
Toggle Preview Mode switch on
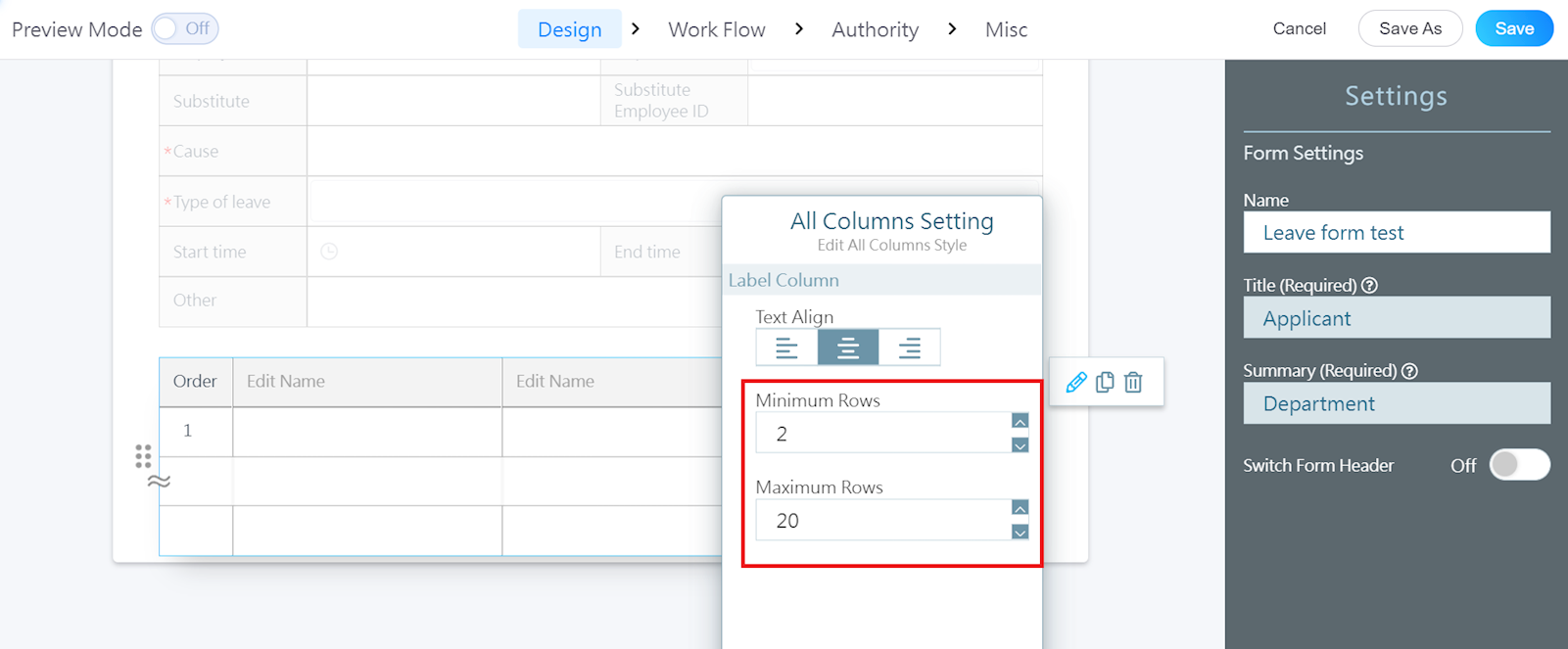tap(184, 28)
